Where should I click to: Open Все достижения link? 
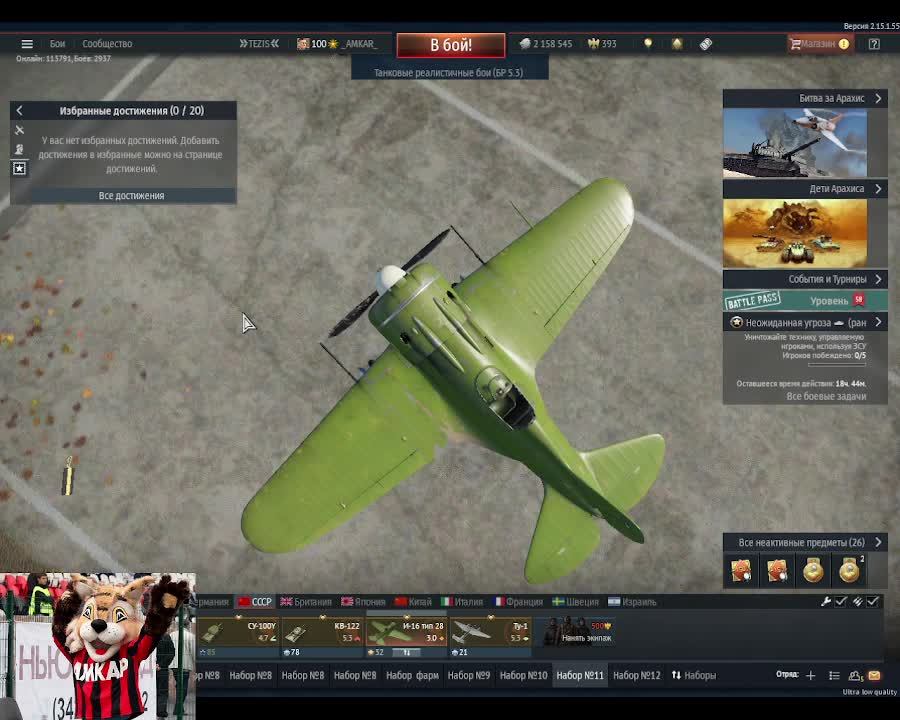pyautogui.click(x=131, y=196)
